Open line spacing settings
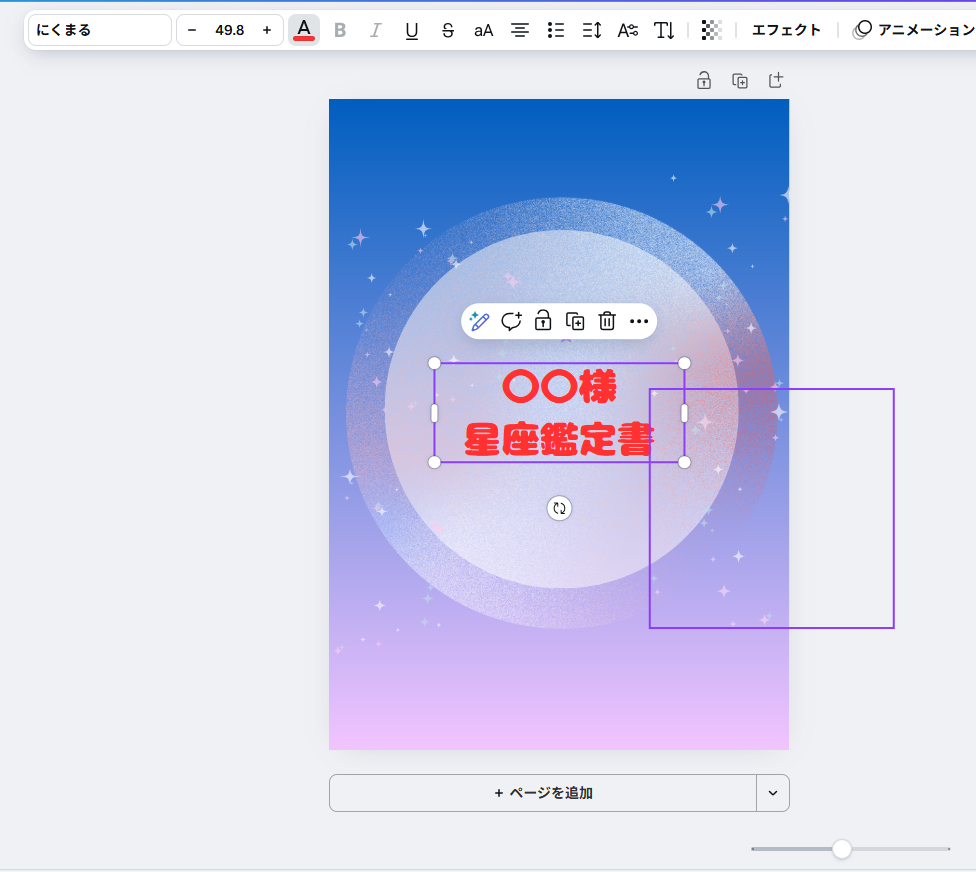976x872 pixels. 591,30
